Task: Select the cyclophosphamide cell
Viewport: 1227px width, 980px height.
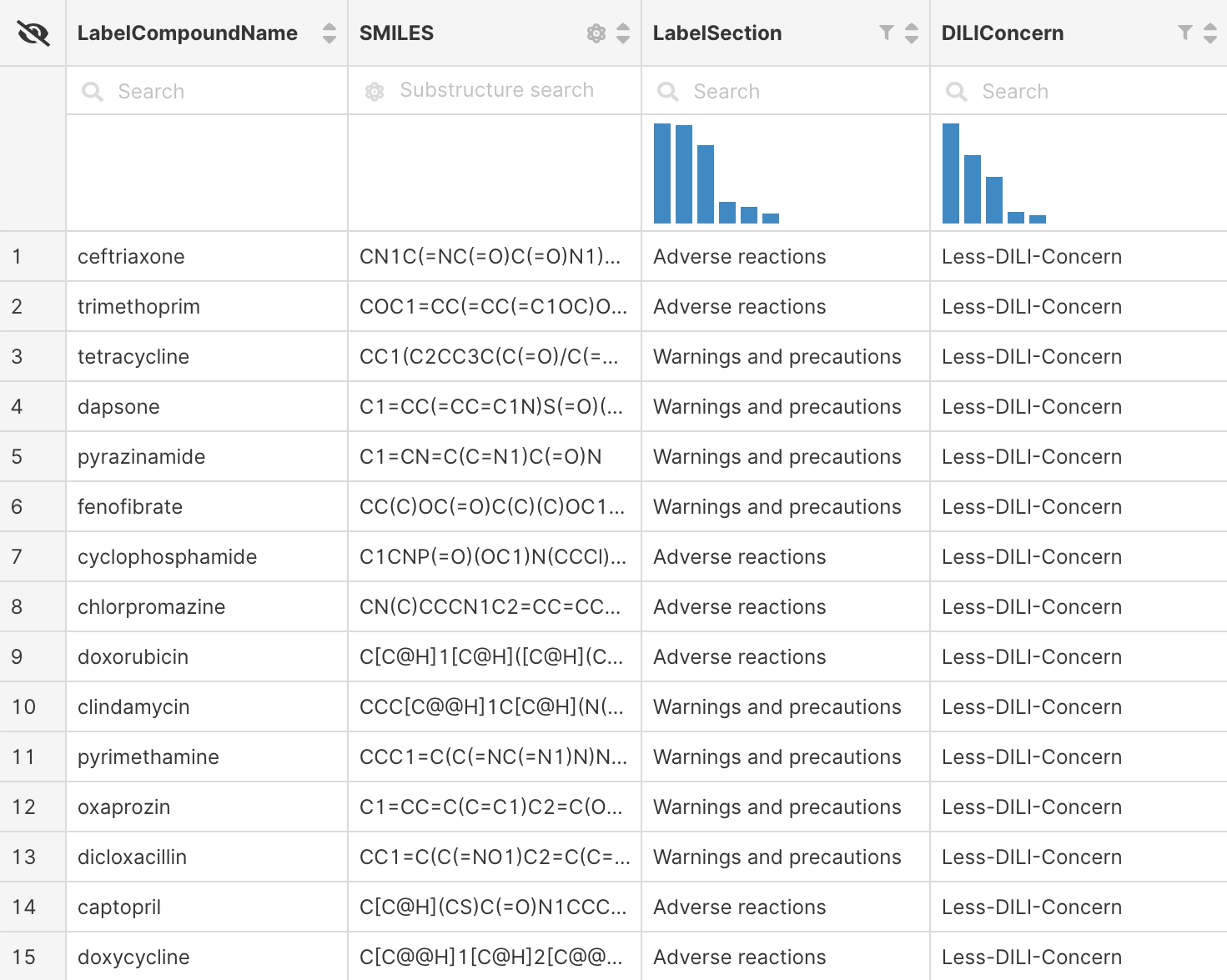Action: (207, 556)
